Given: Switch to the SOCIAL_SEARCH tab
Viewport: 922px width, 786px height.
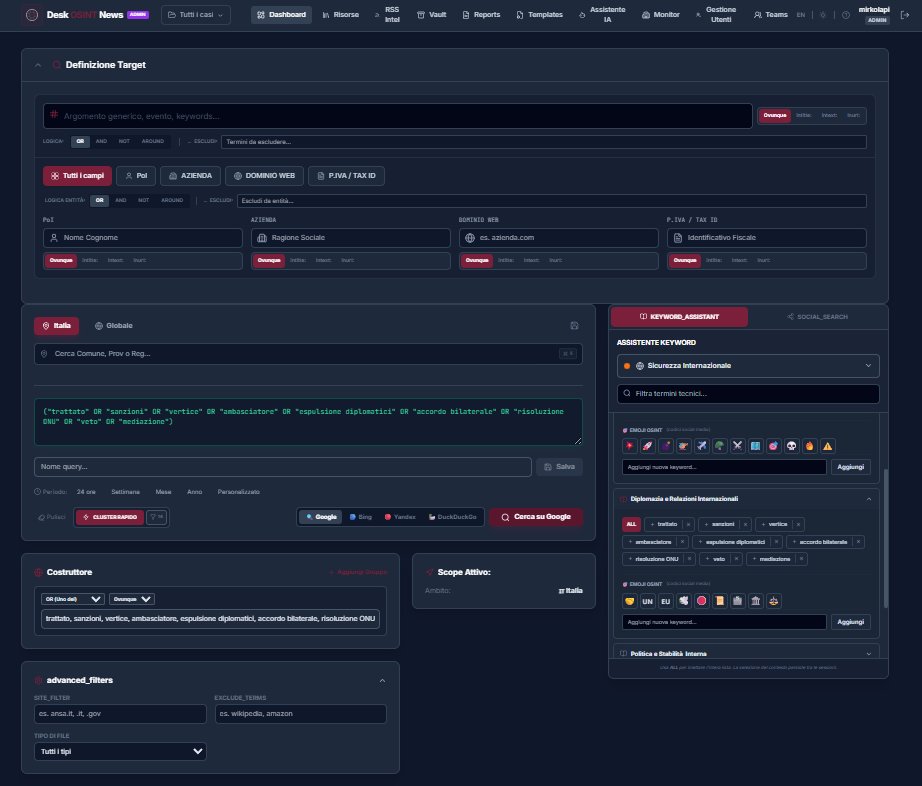Looking at the screenshot, I should click(x=817, y=317).
